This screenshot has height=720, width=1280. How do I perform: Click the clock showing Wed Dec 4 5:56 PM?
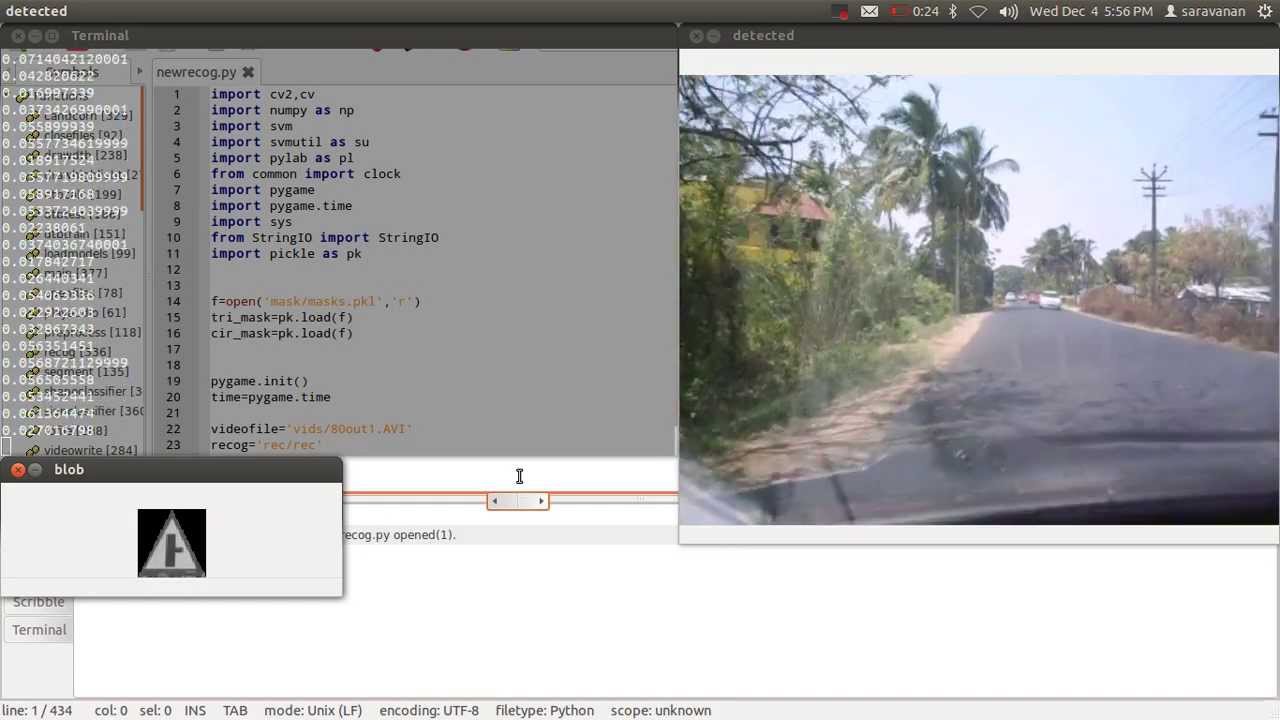click(1091, 11)
